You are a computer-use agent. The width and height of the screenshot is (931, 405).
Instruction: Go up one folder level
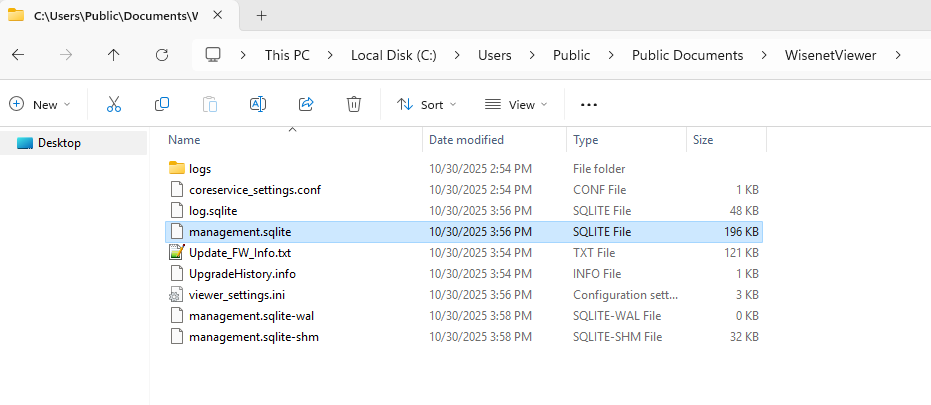tap(113, 55)
